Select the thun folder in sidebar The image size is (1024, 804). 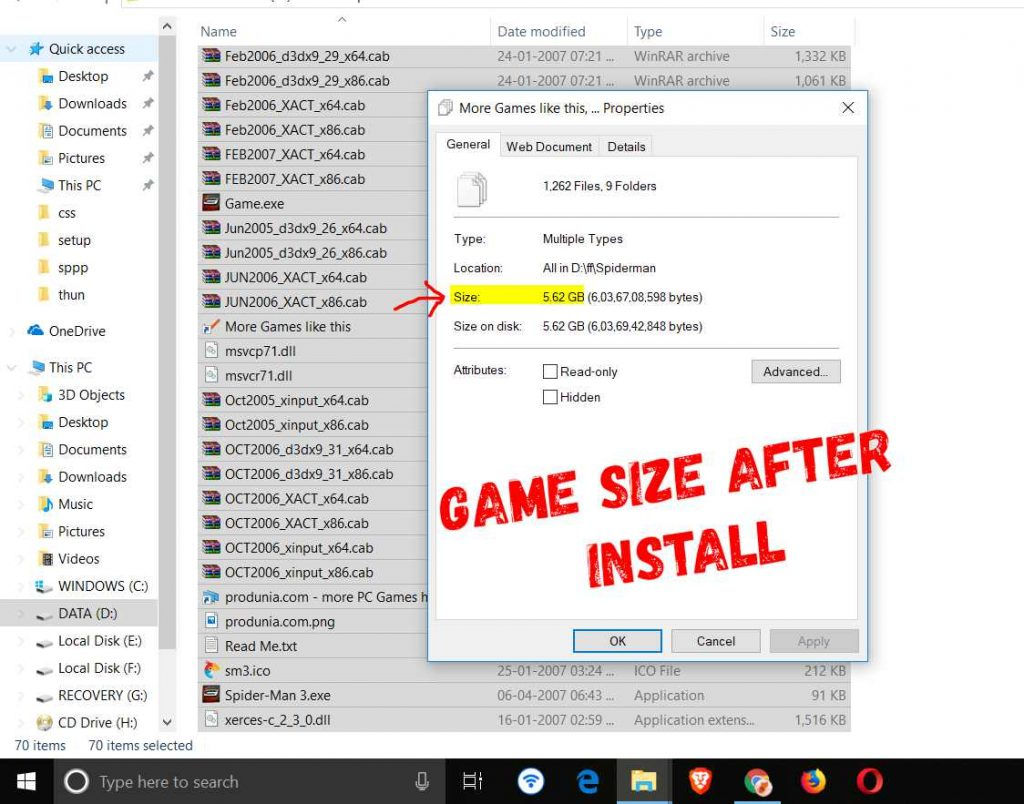(71, 295)
